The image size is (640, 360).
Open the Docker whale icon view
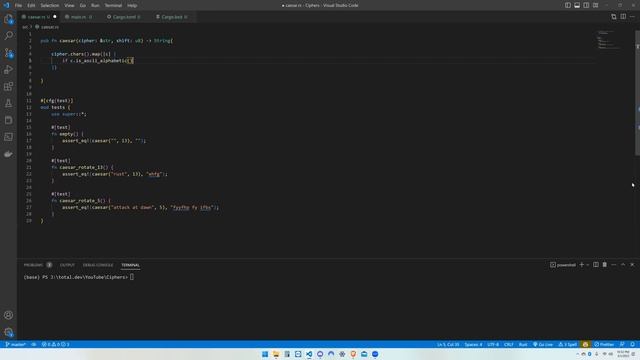pos(9,154)
